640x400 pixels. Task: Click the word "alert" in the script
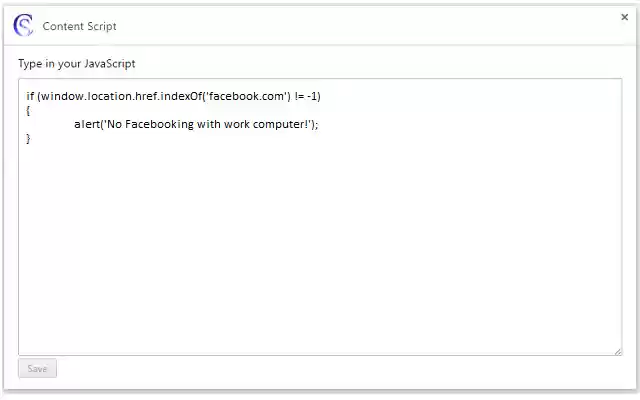87,124
